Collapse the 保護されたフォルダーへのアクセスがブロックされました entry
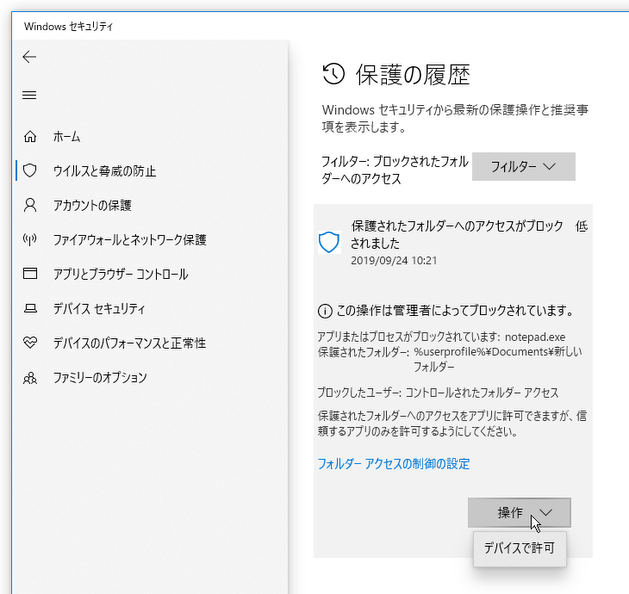This screenshot has width=629, height=594. tap(453, 242)
